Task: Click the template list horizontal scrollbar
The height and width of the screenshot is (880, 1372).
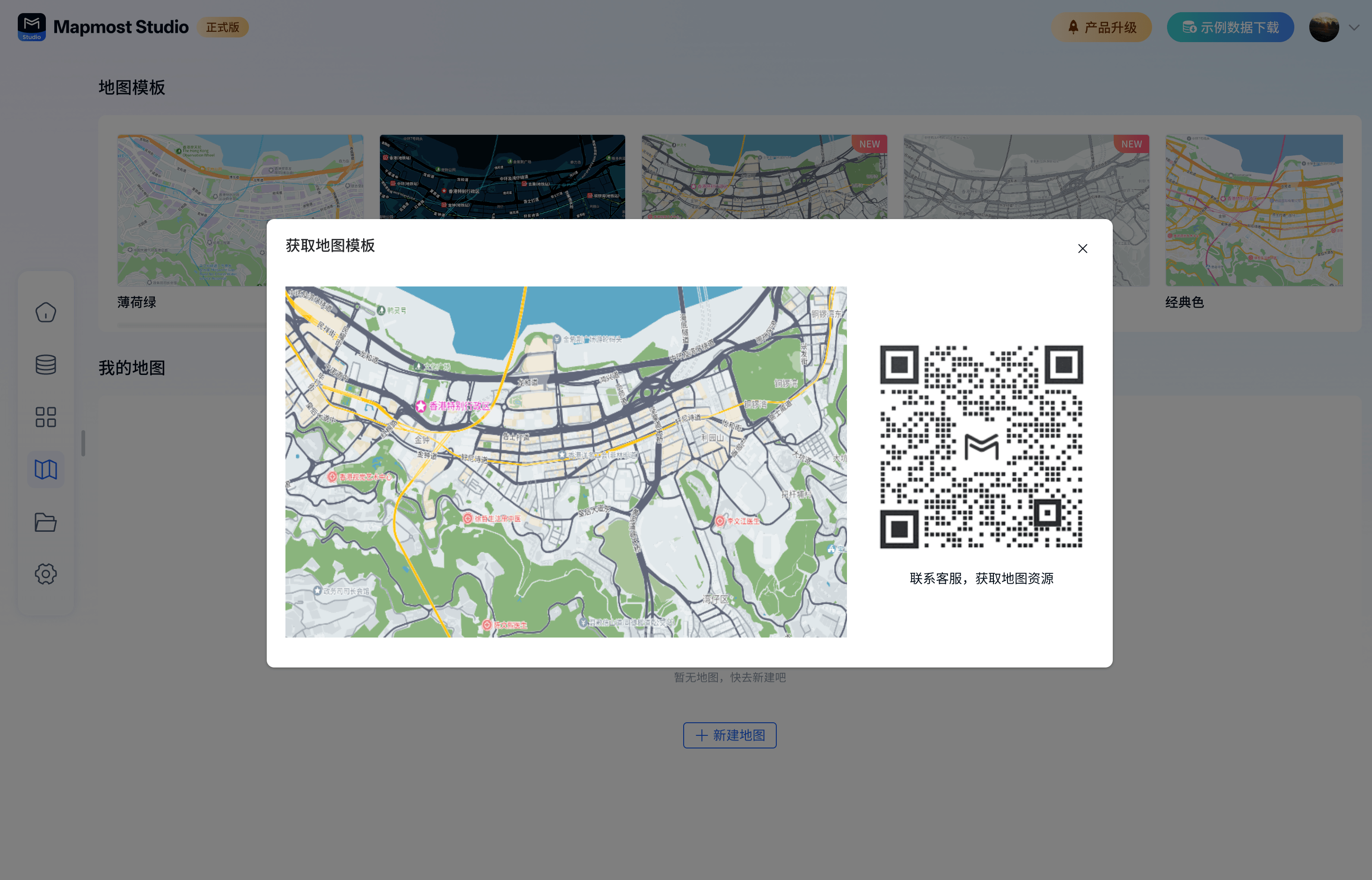Action: [191, 325]
